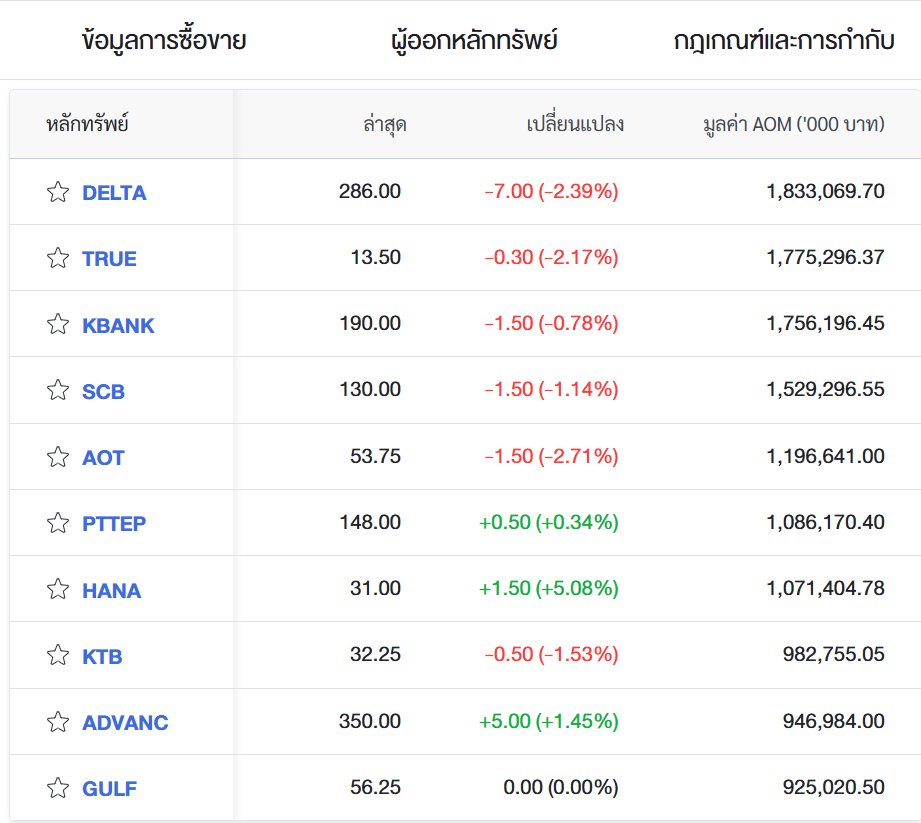Toggle the favorite star for SCB
921x823 pixels.
[58, 390]
